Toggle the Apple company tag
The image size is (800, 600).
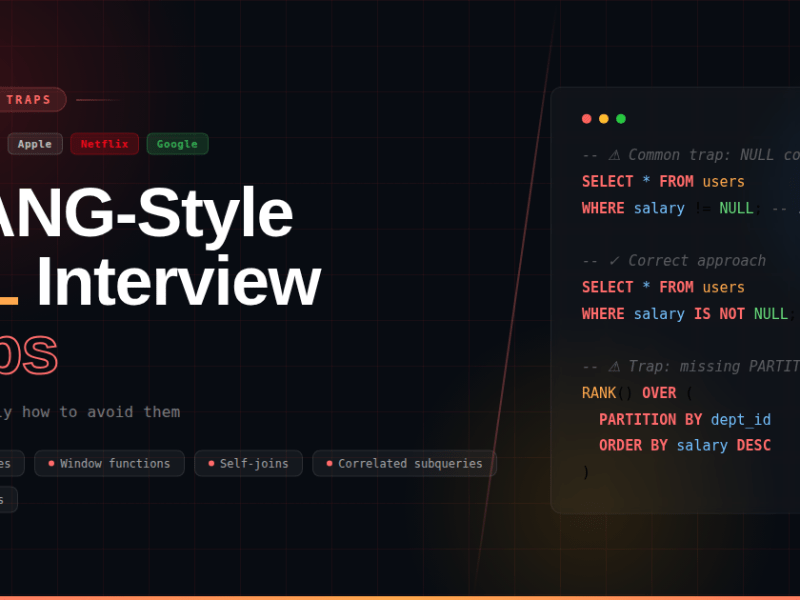pyautogui.click(x=34, y=144)
